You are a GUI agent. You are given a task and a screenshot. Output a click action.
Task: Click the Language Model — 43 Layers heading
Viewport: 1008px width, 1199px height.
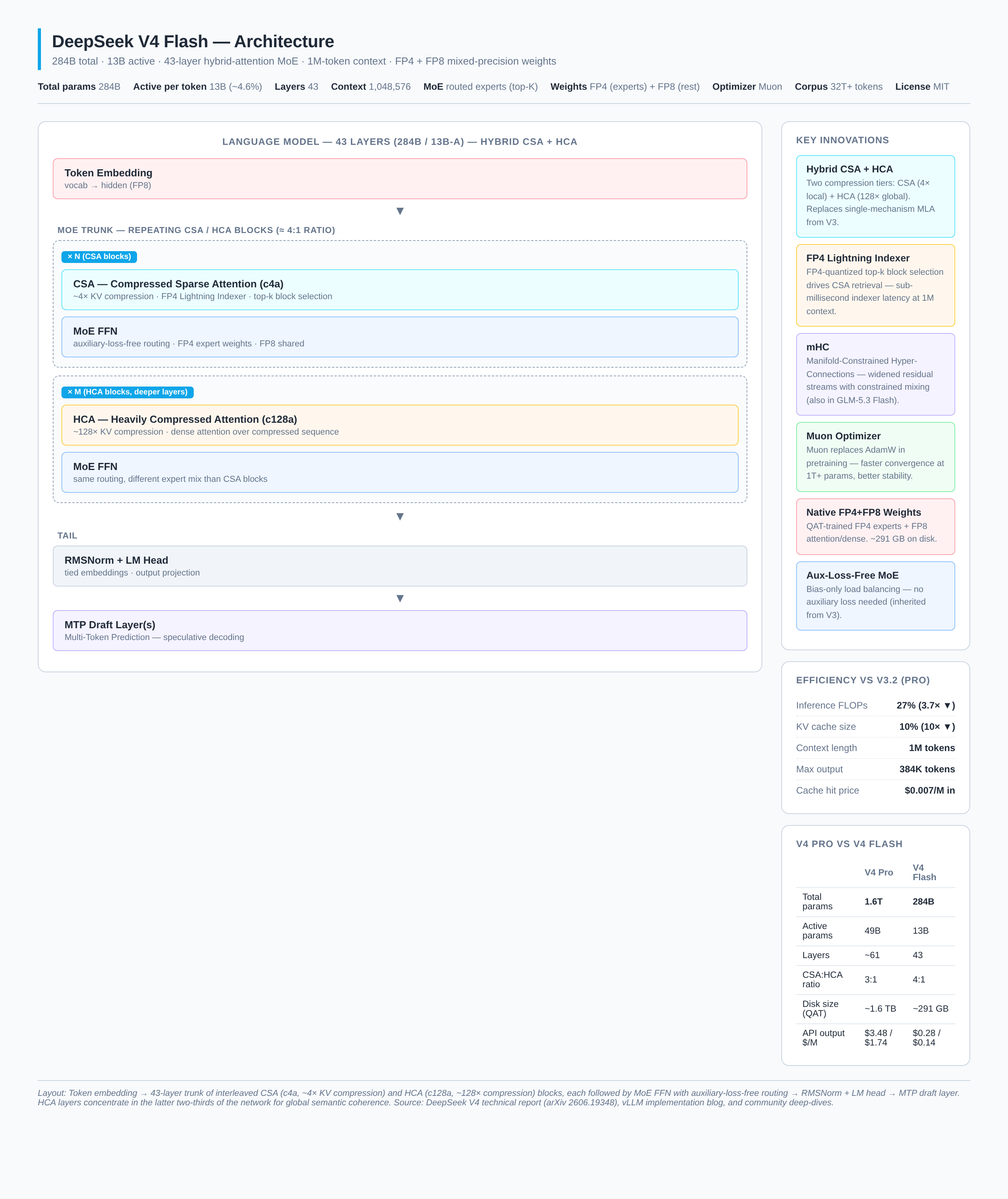coord(399,142)
